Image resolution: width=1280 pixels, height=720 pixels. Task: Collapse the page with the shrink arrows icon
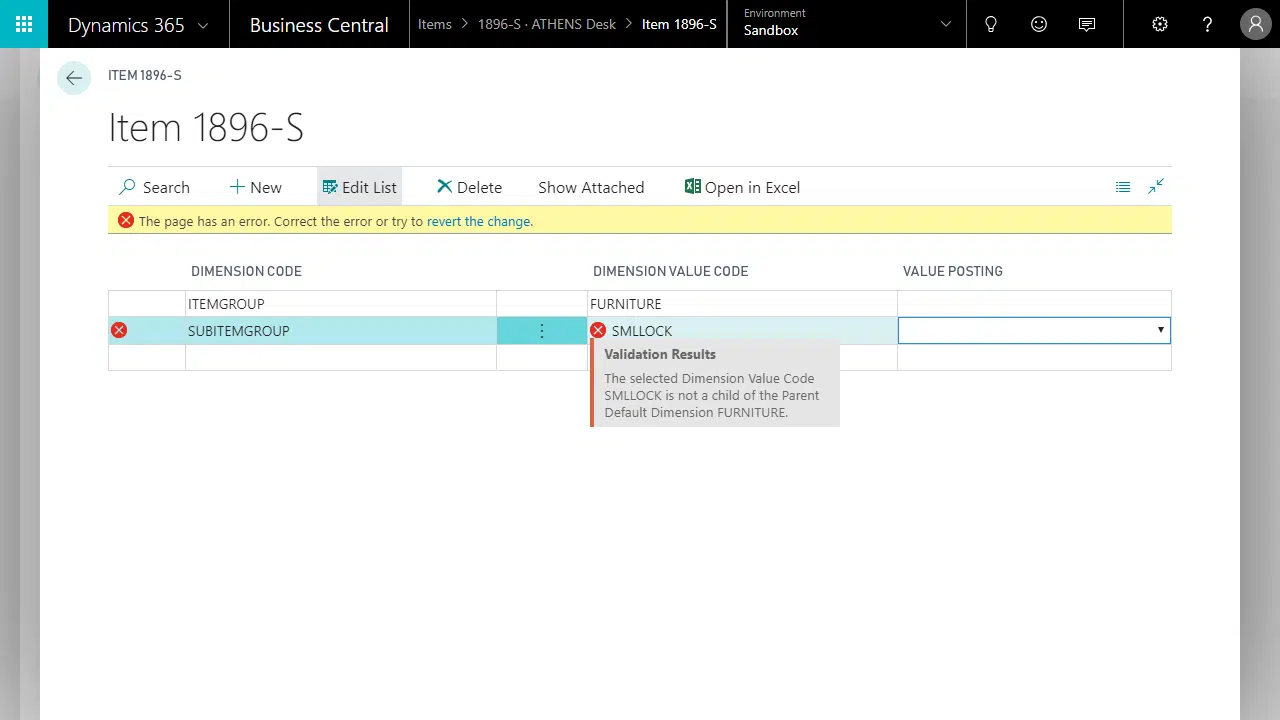(x=1156, y=186)
